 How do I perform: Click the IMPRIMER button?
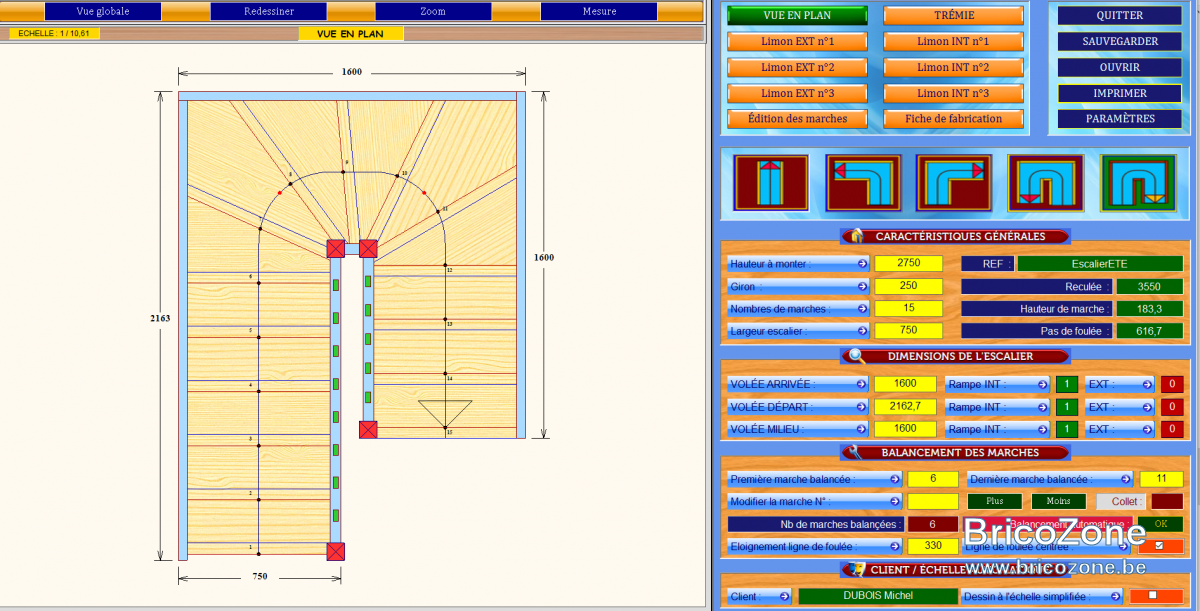click(x=1120, y=93)
